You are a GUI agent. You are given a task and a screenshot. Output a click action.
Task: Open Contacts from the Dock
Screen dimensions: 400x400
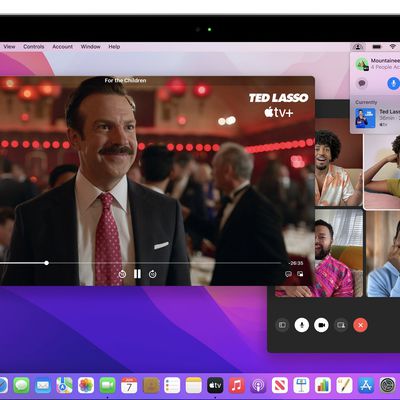point(151,386)
